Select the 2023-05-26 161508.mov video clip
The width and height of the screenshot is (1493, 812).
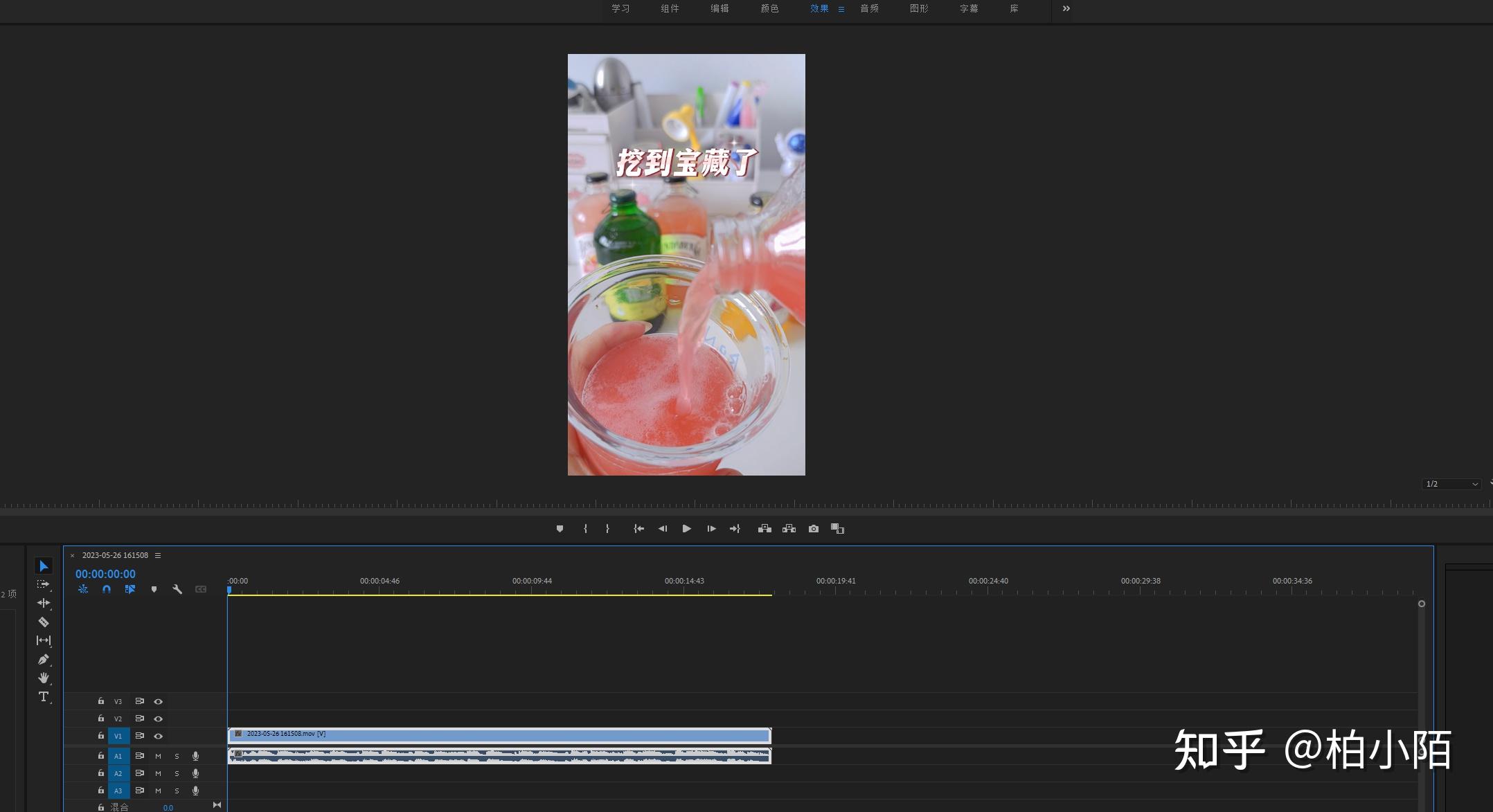[499, 735]
